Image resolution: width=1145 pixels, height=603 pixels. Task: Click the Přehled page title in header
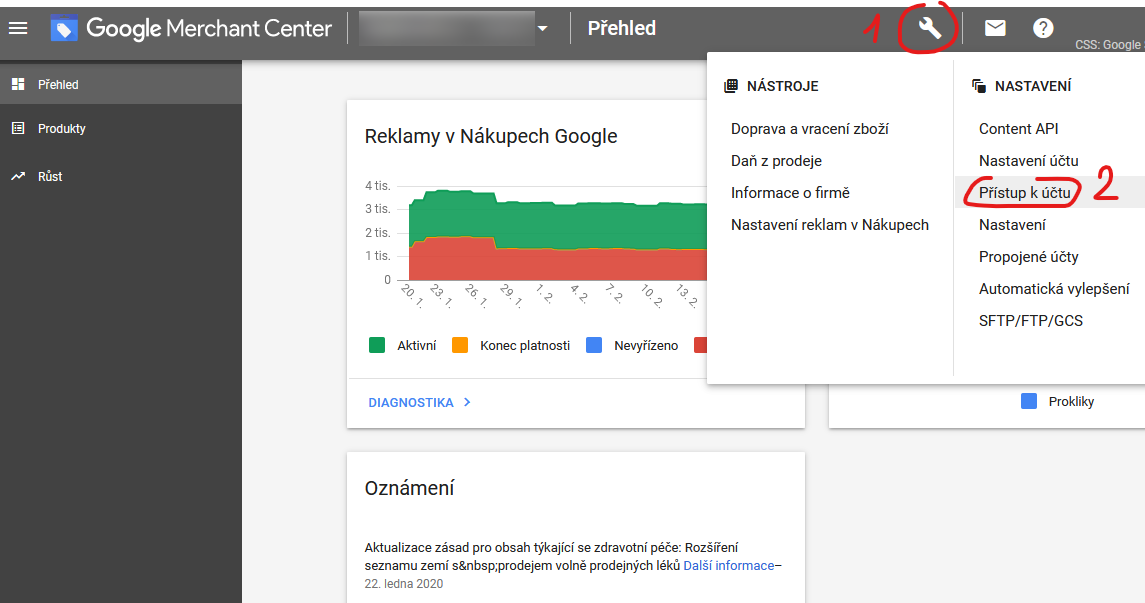(x=621, y=28)
